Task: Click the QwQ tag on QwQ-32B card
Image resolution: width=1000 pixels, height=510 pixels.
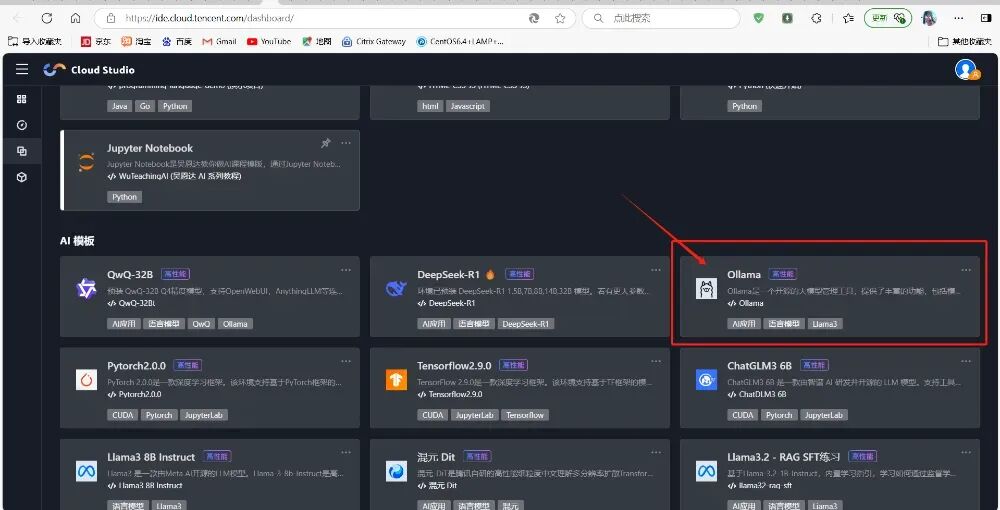Action: coord(201,324)
